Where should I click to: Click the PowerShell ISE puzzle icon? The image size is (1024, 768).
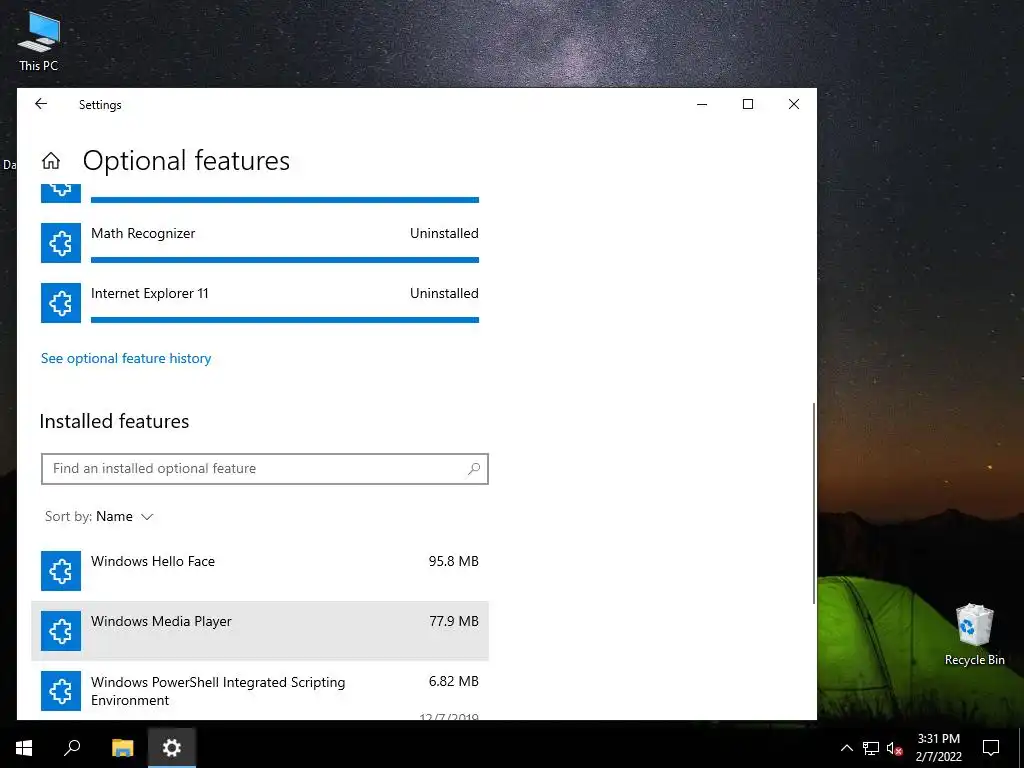pos(61,691)
